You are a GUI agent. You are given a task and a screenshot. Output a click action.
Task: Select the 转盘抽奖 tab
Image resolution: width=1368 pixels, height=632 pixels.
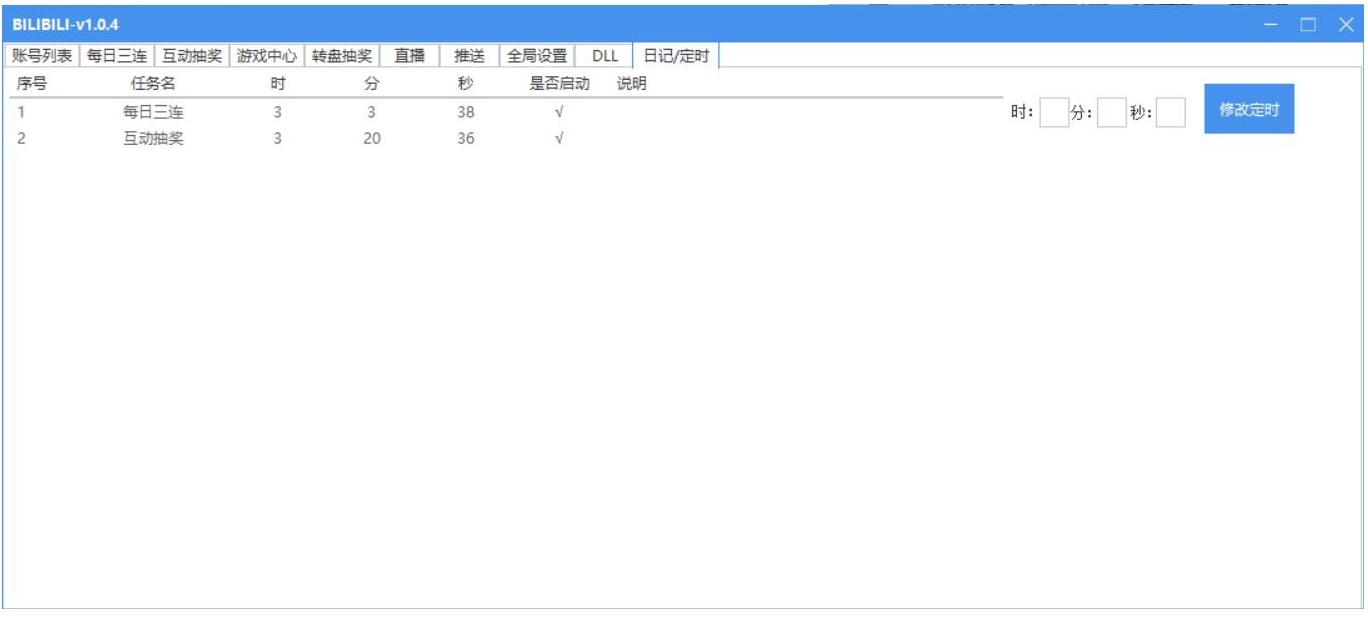pyautogui.click(x=342, y=56)
